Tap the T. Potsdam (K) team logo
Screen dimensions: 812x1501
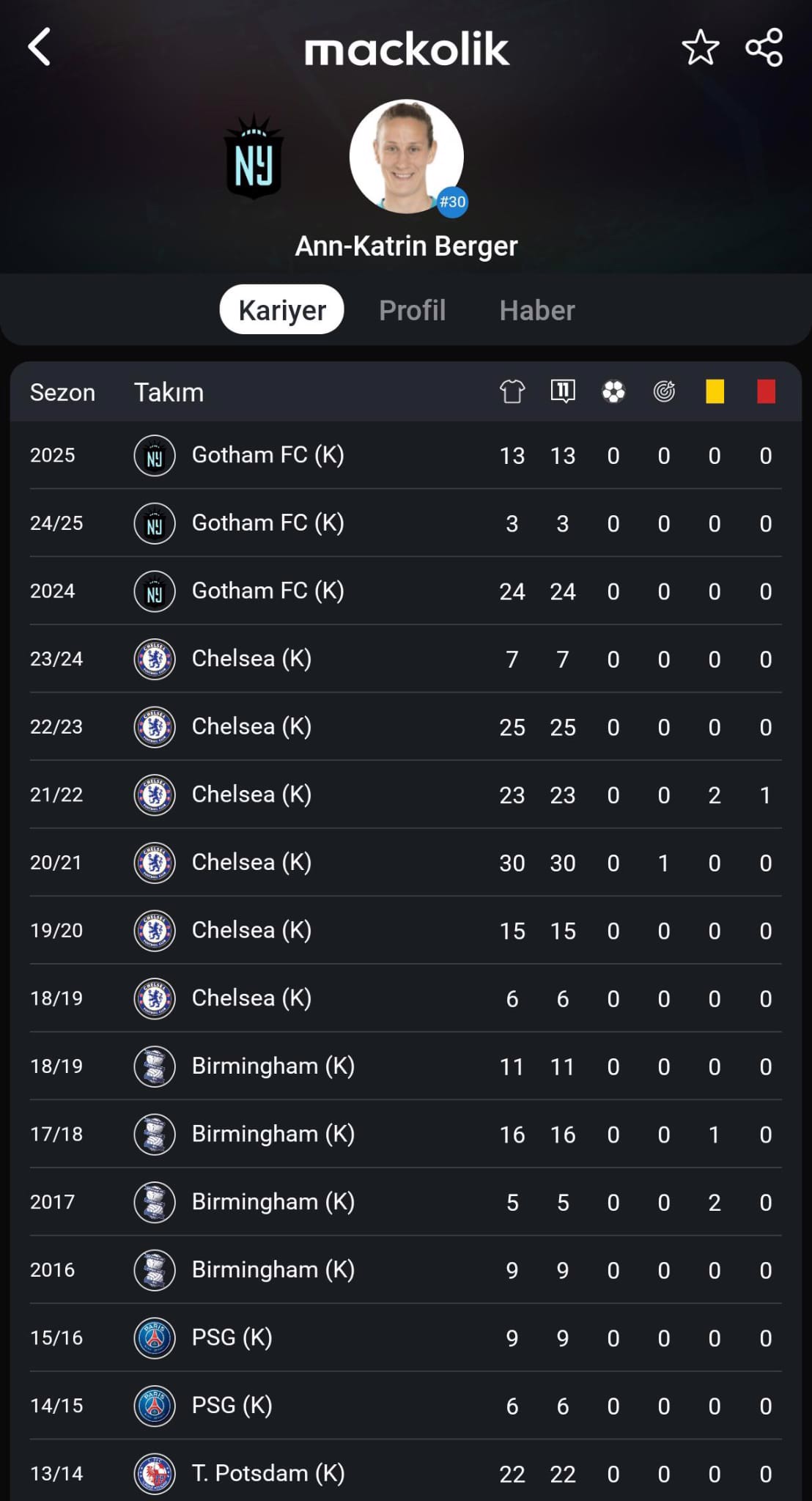[x=155, y=1473]
